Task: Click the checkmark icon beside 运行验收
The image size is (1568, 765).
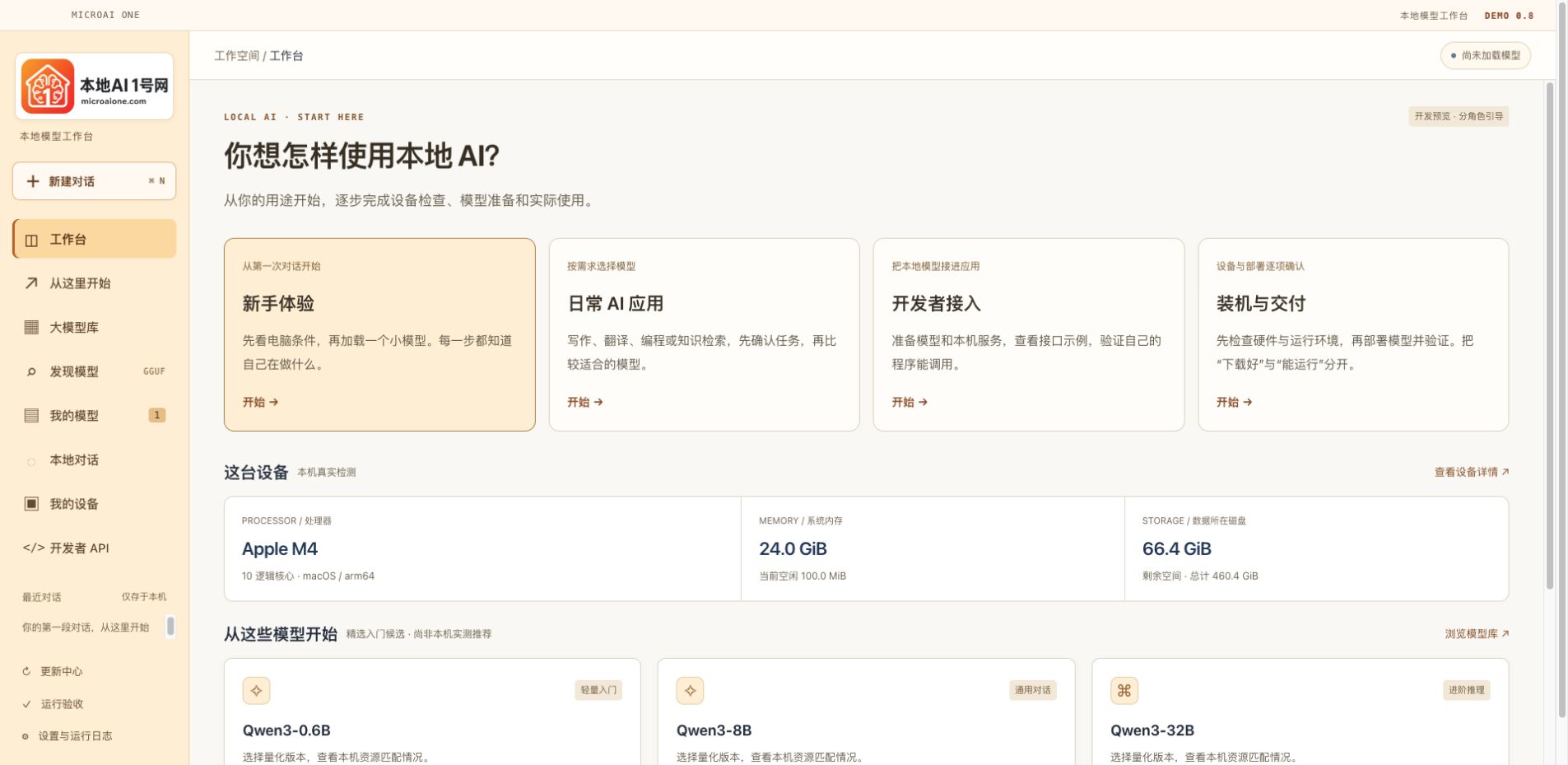Action: (26, 704)
